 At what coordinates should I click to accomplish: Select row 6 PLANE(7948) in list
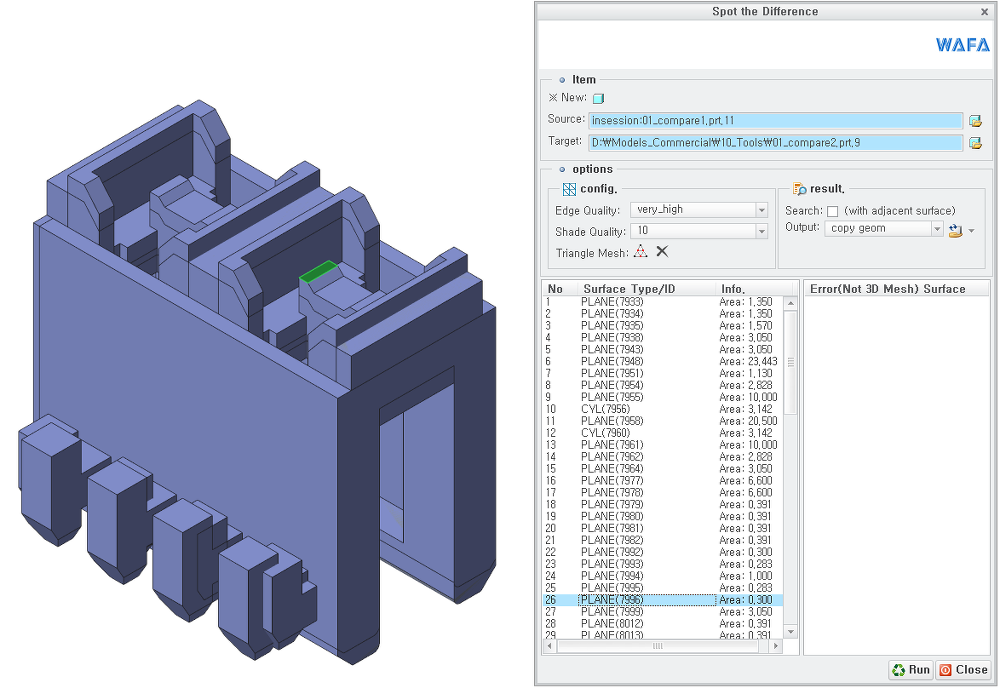click(663, 362)
